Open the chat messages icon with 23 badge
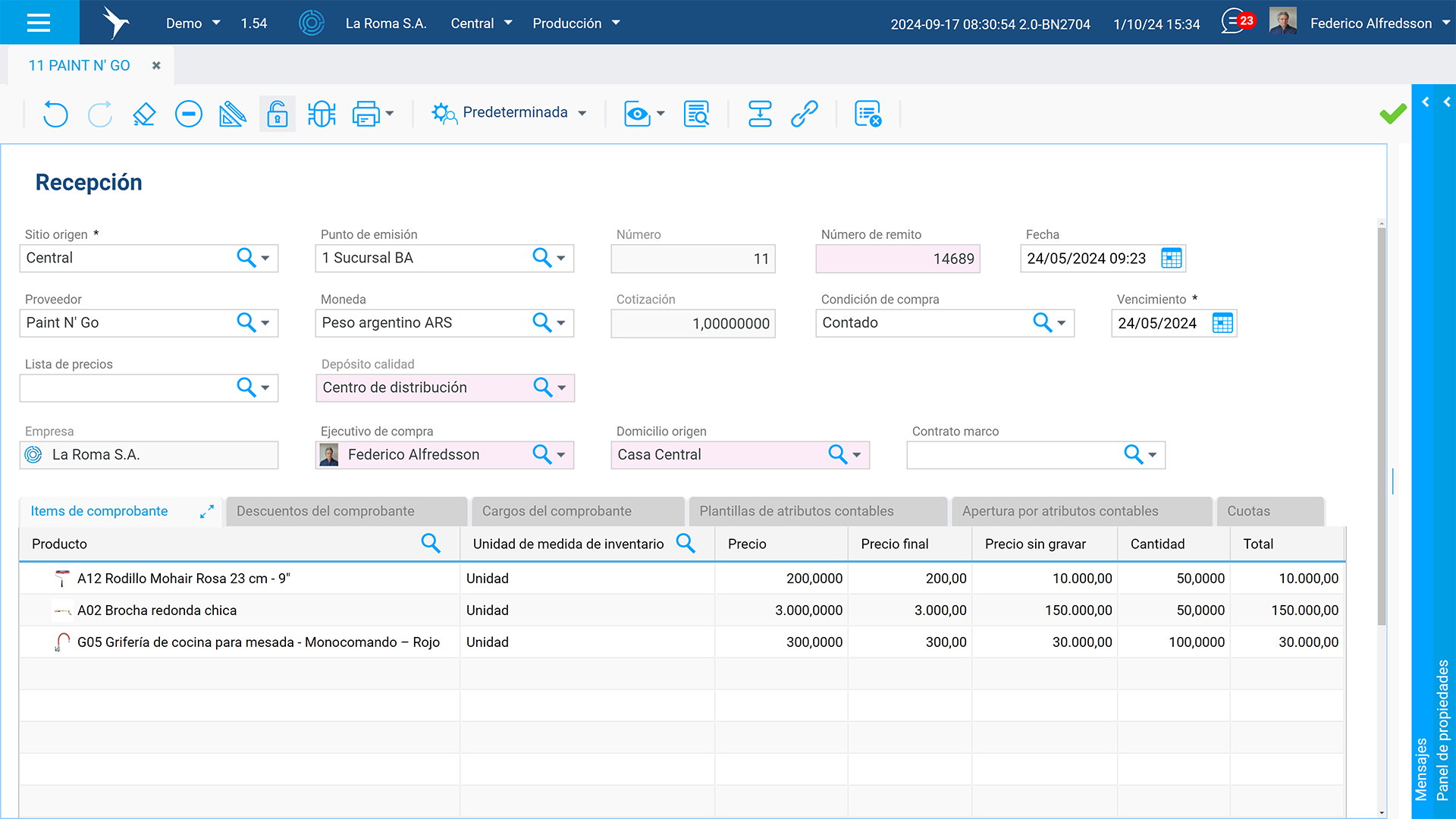 pos(1237,21)
